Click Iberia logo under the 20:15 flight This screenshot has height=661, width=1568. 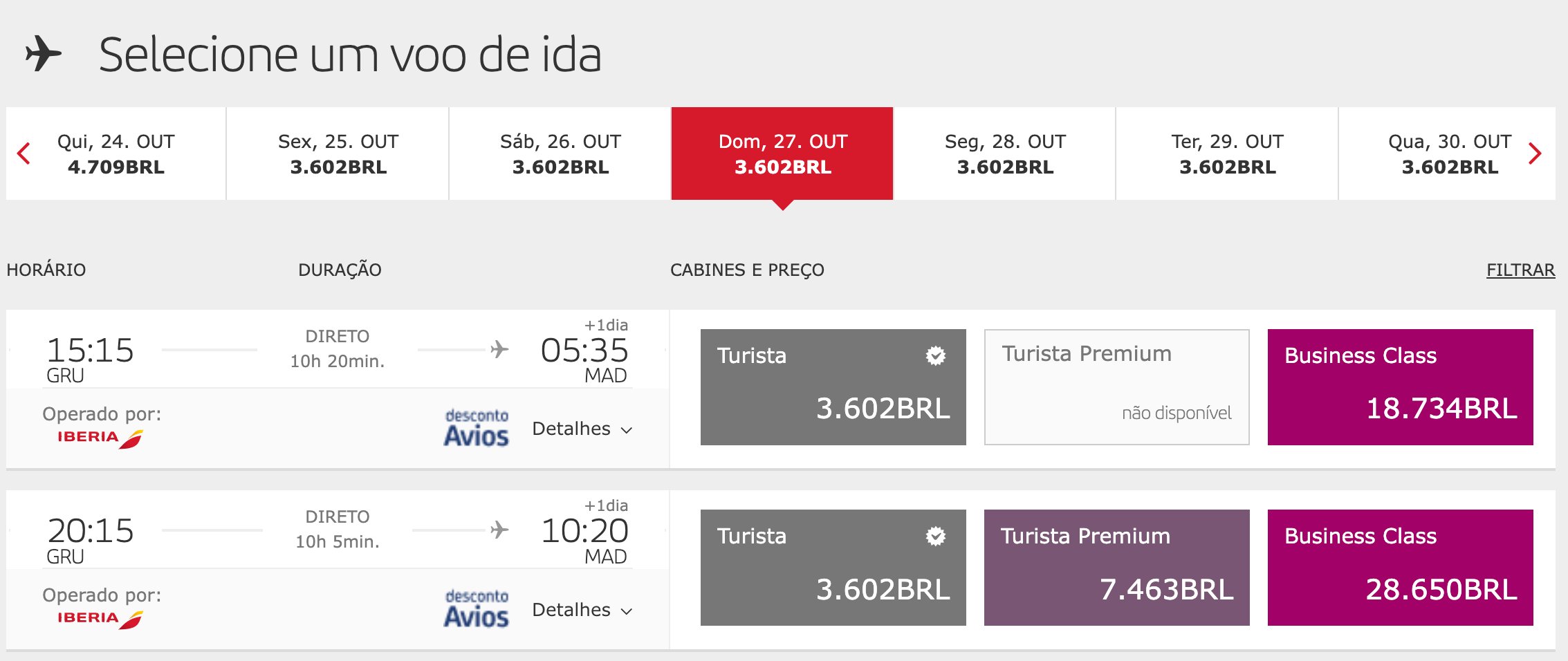pyautogui.click(x=100, y=619)
